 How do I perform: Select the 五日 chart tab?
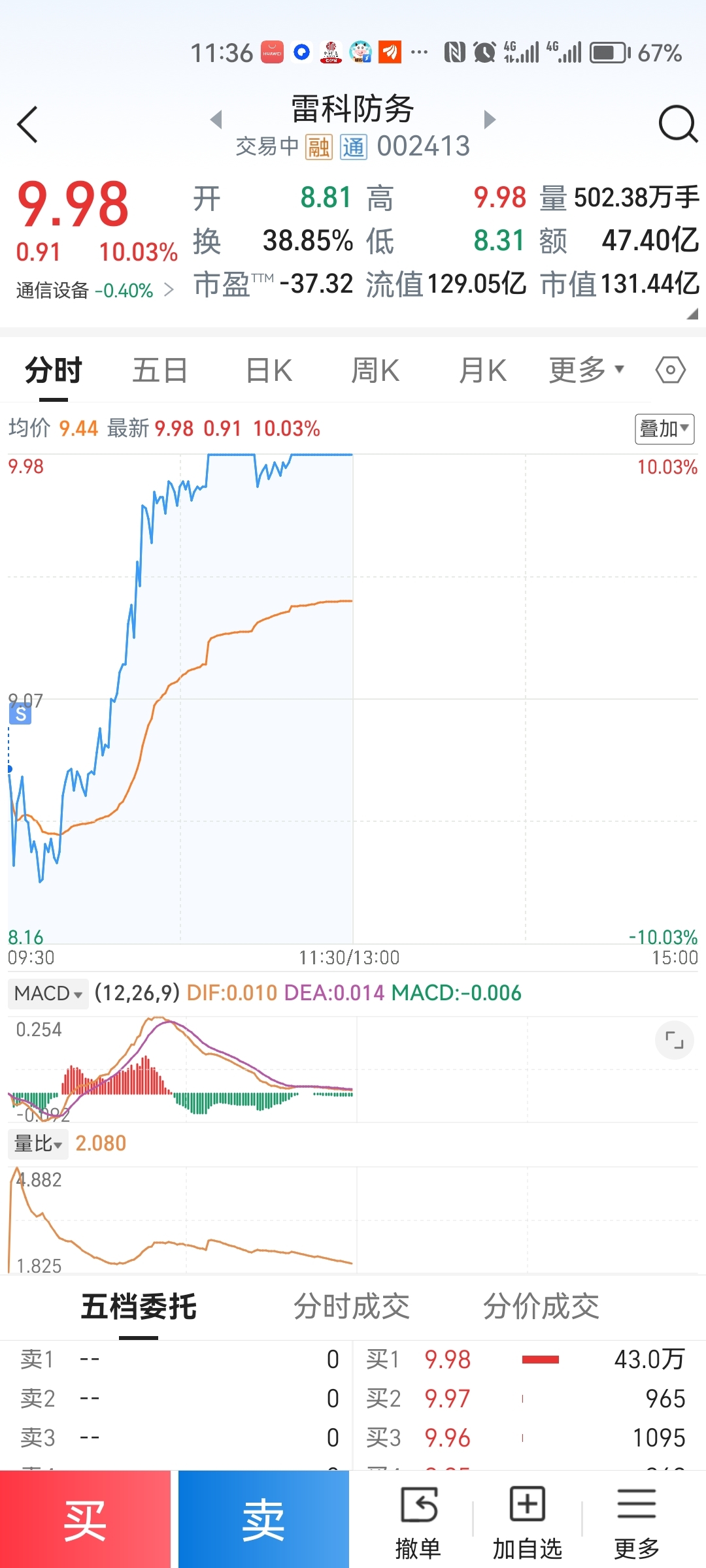tap(160, 370)
